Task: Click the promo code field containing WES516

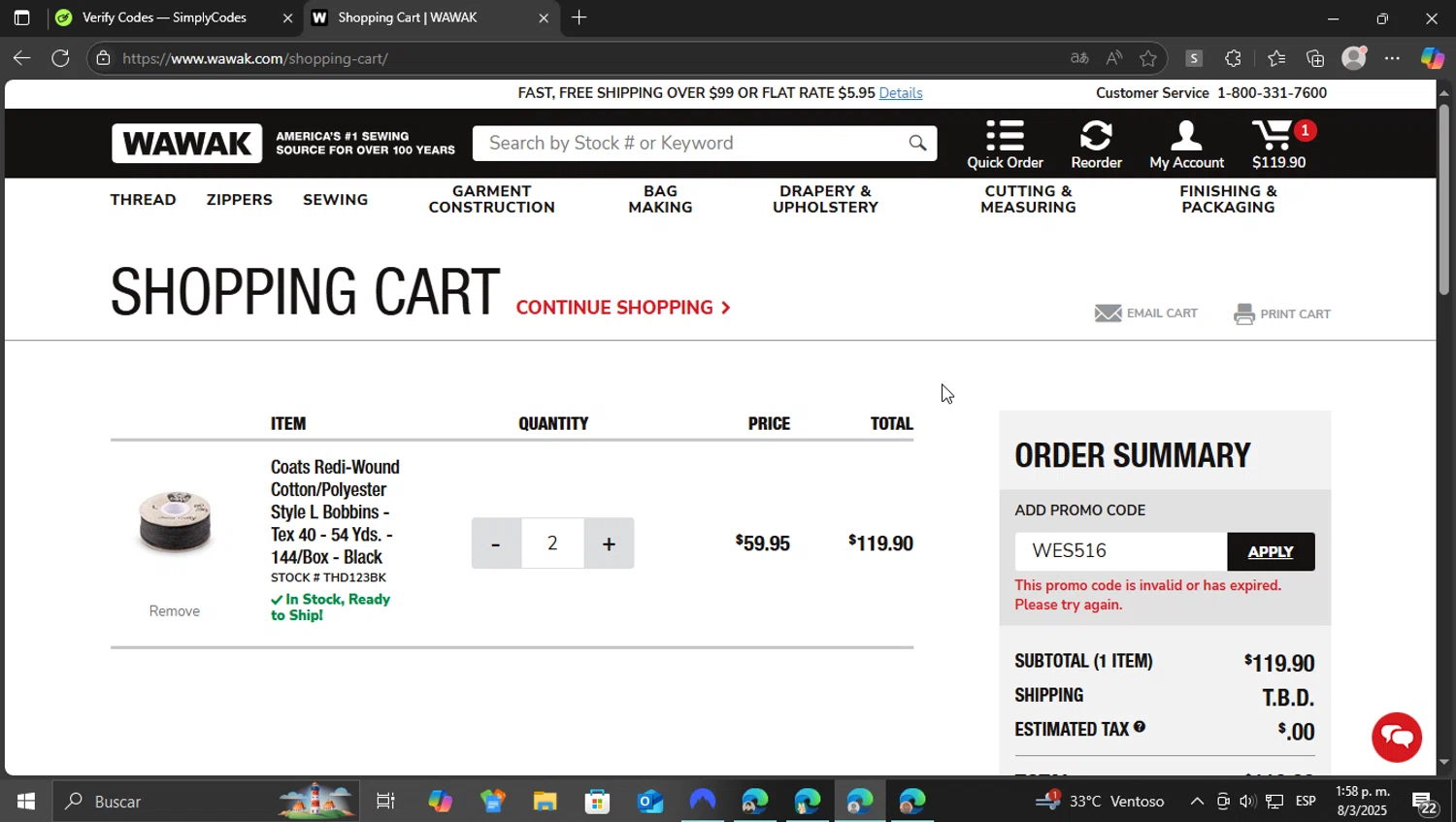Action: click(x=1121, y=551)
